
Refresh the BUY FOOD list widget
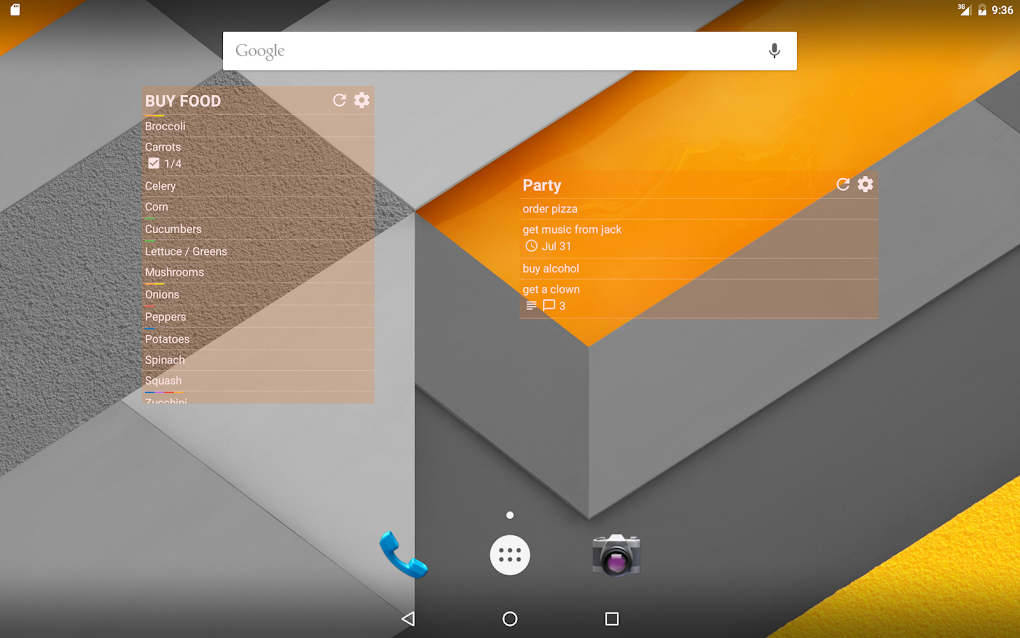(x=339, y=100)
